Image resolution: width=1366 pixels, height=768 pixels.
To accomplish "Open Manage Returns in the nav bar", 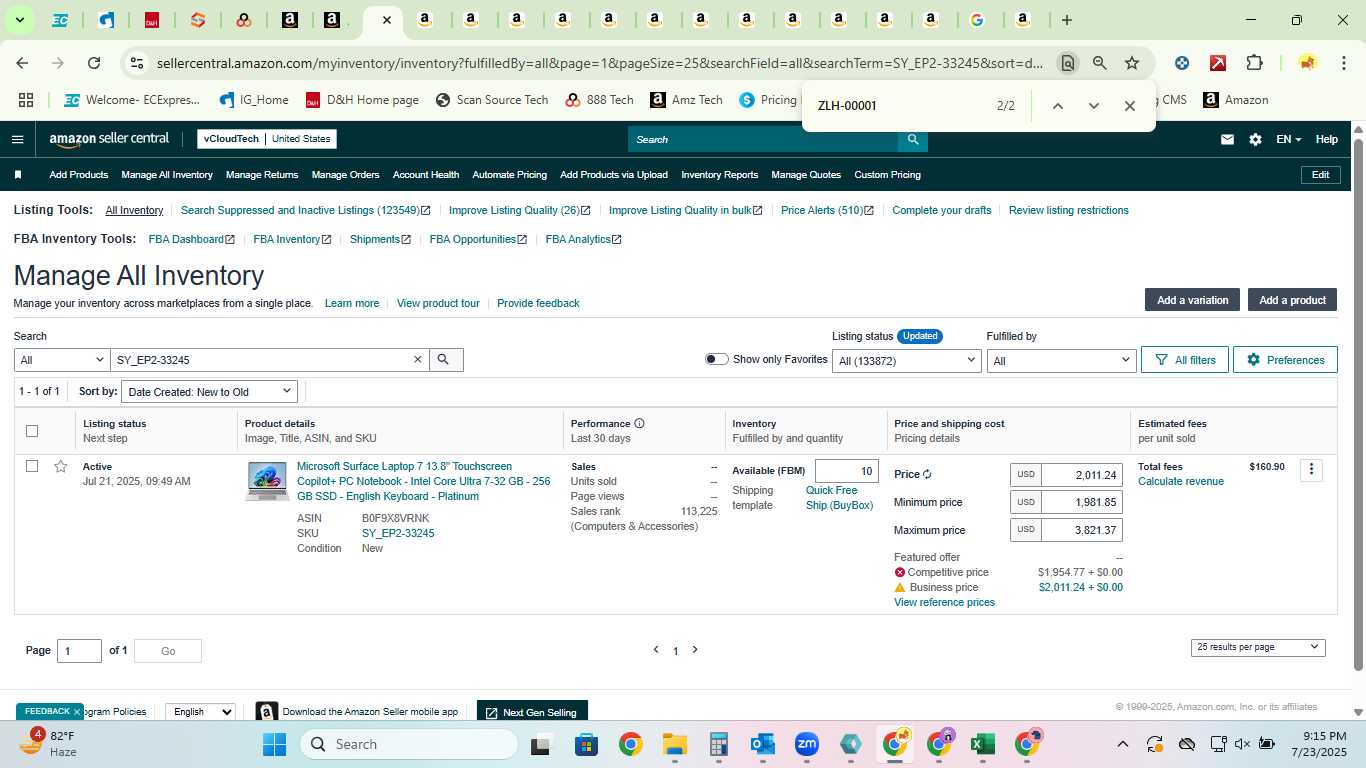I will [262, 175].
